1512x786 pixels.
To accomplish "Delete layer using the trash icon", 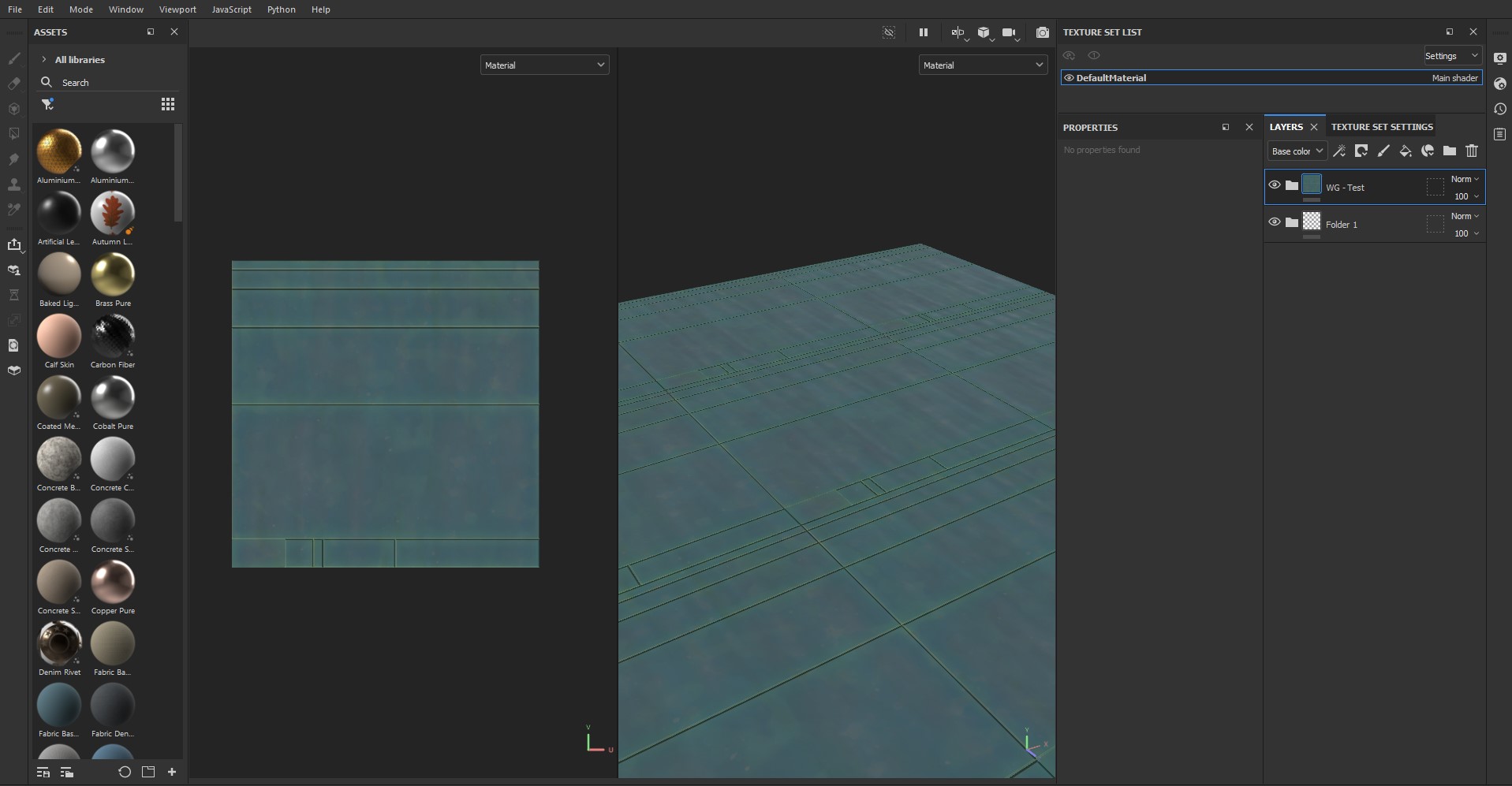I will click(x=1472, y=151).
